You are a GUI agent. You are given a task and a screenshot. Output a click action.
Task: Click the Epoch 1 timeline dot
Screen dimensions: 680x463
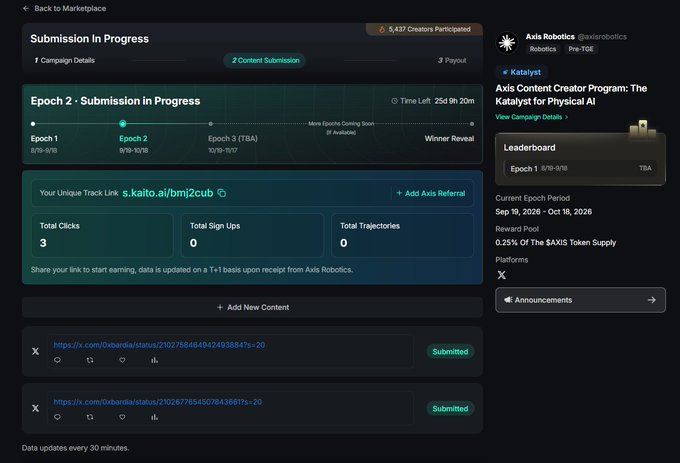coord(33,124)
